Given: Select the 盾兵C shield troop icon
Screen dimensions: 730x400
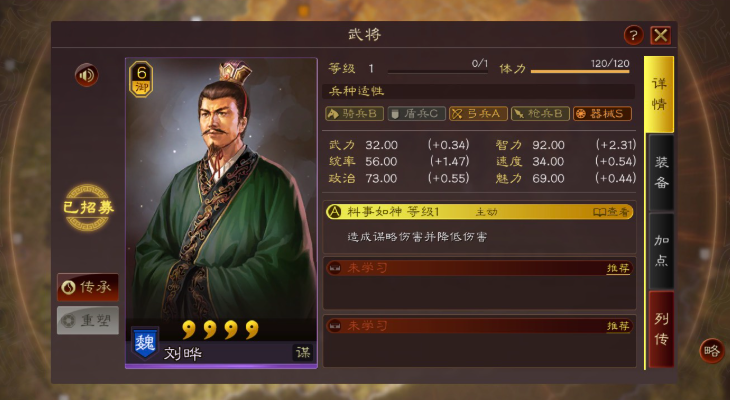Looking at the screenshot, I should tap(416, 114).
